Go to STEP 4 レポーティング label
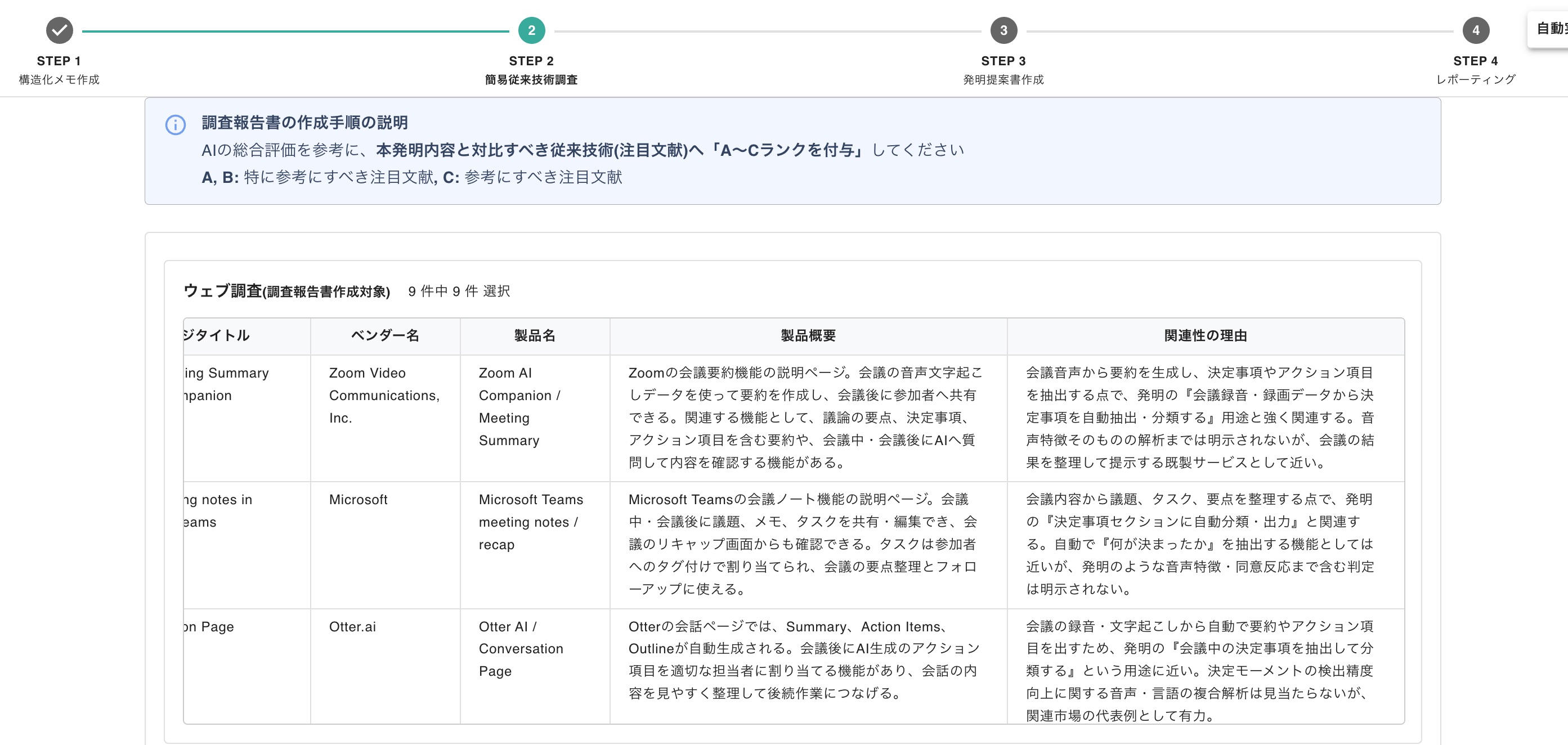 1476,70
